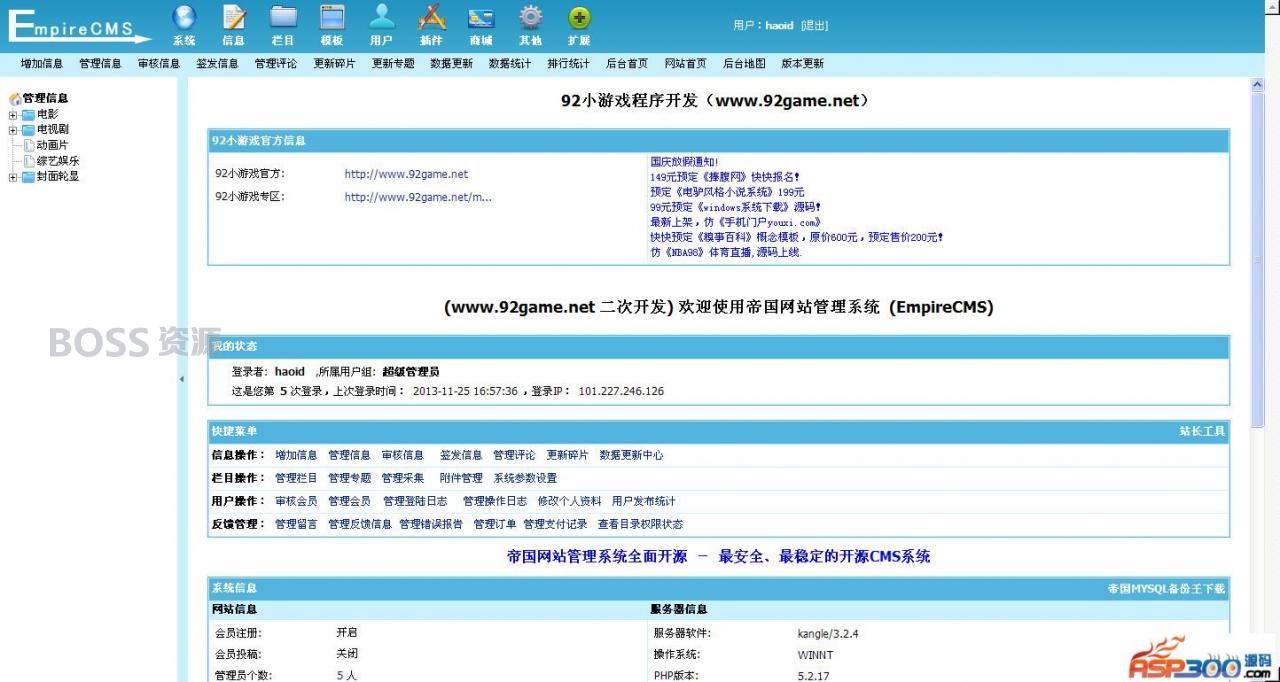Select 签发信息 in the top menu bar

point(217,63)
